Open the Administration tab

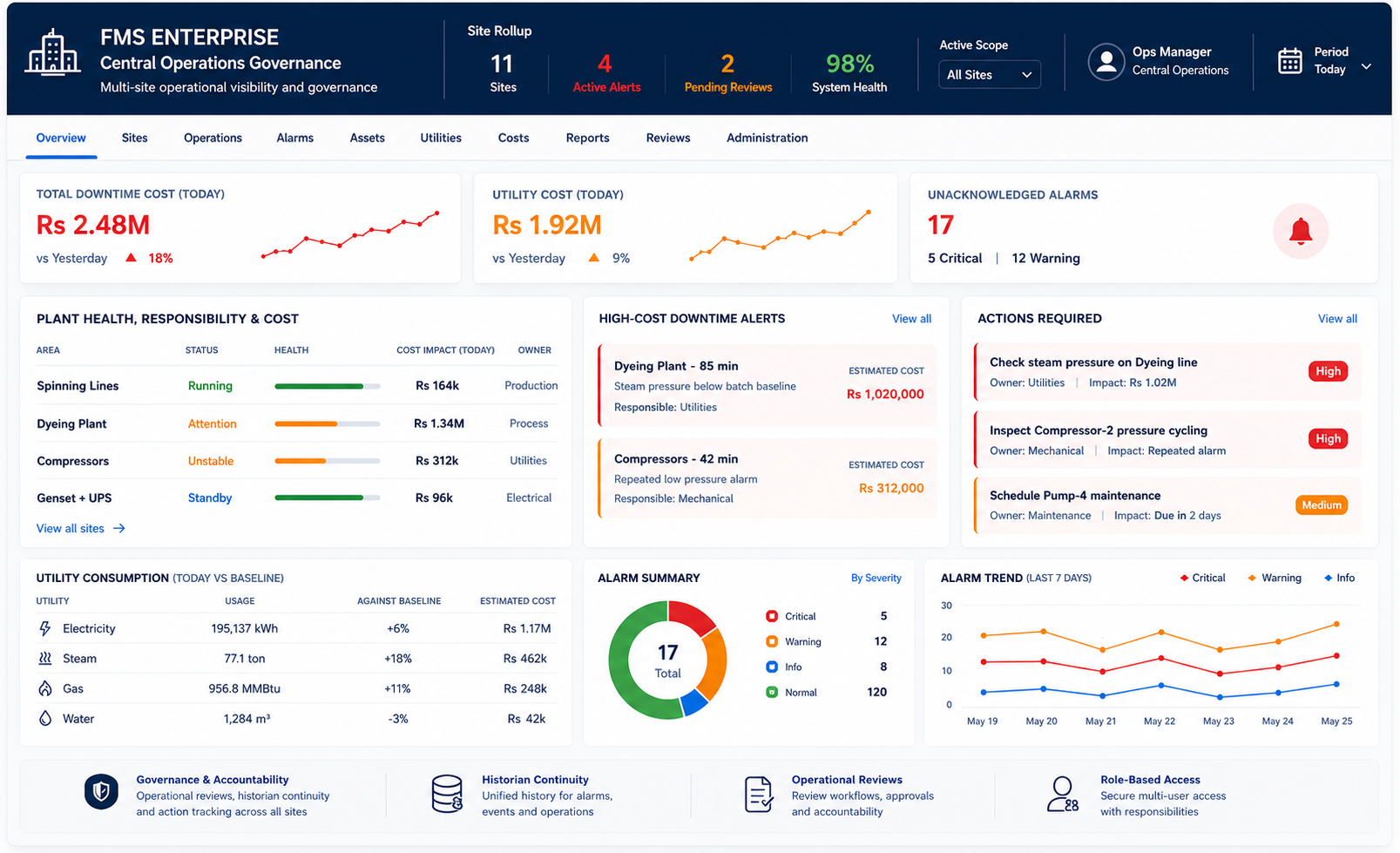click(x=767, y=138)
